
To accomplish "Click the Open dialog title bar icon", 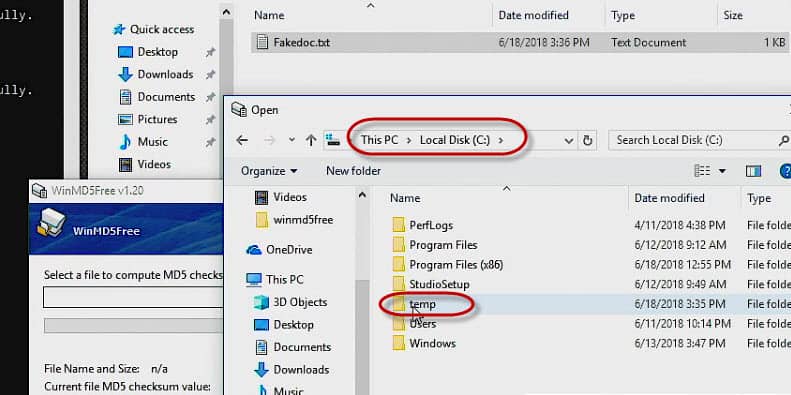I will (239, 109).
